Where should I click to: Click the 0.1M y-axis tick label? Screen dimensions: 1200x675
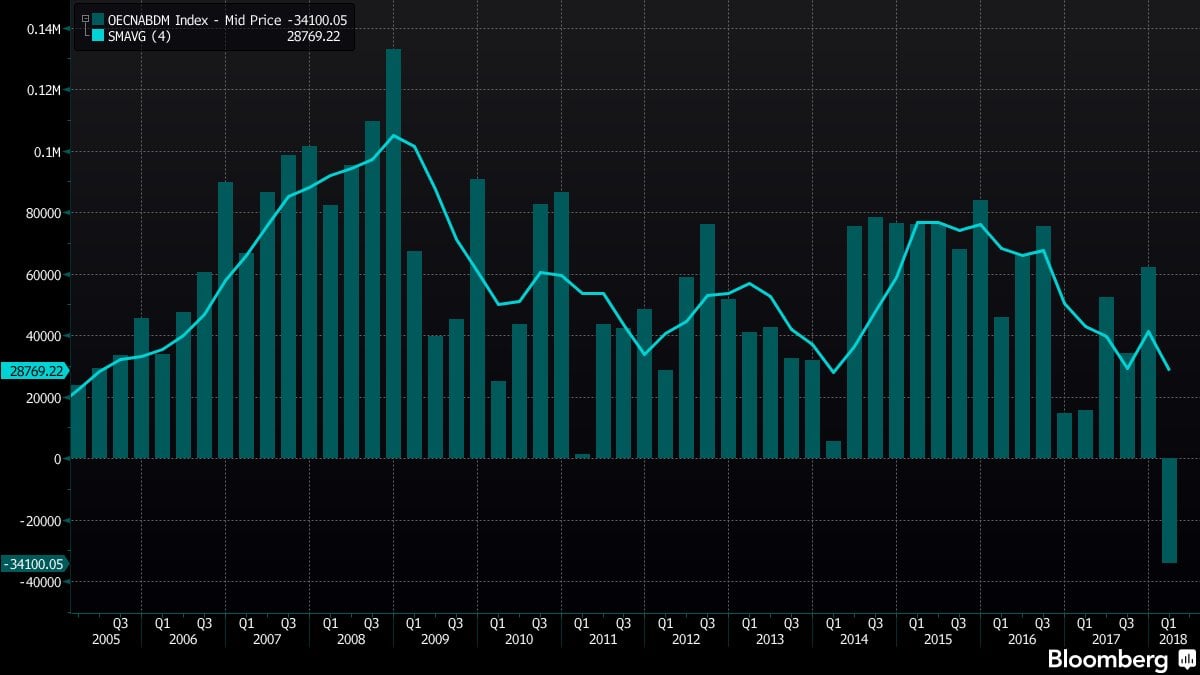point(46,151)
